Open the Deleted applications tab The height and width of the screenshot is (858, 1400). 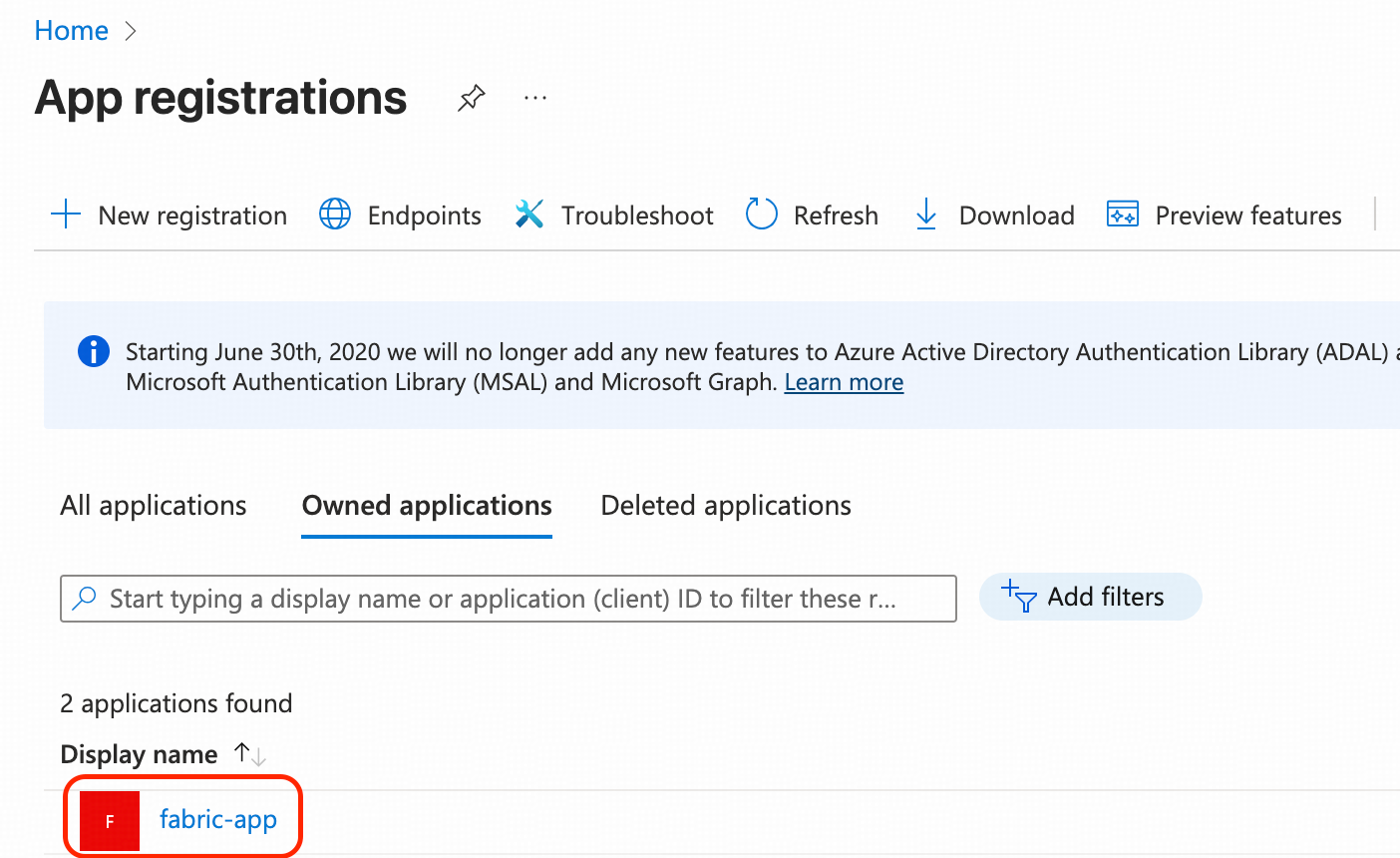click(726, 506)
